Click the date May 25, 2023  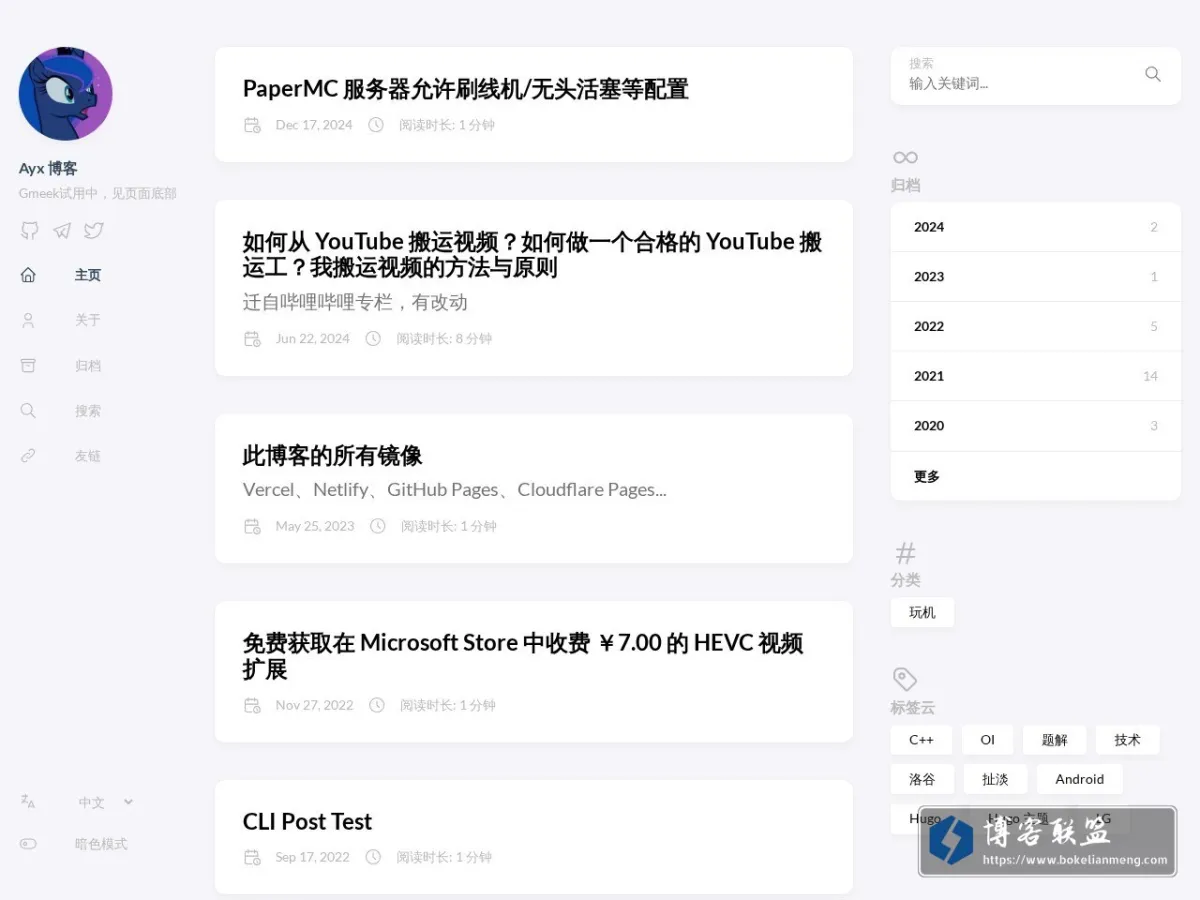(315, 526)
